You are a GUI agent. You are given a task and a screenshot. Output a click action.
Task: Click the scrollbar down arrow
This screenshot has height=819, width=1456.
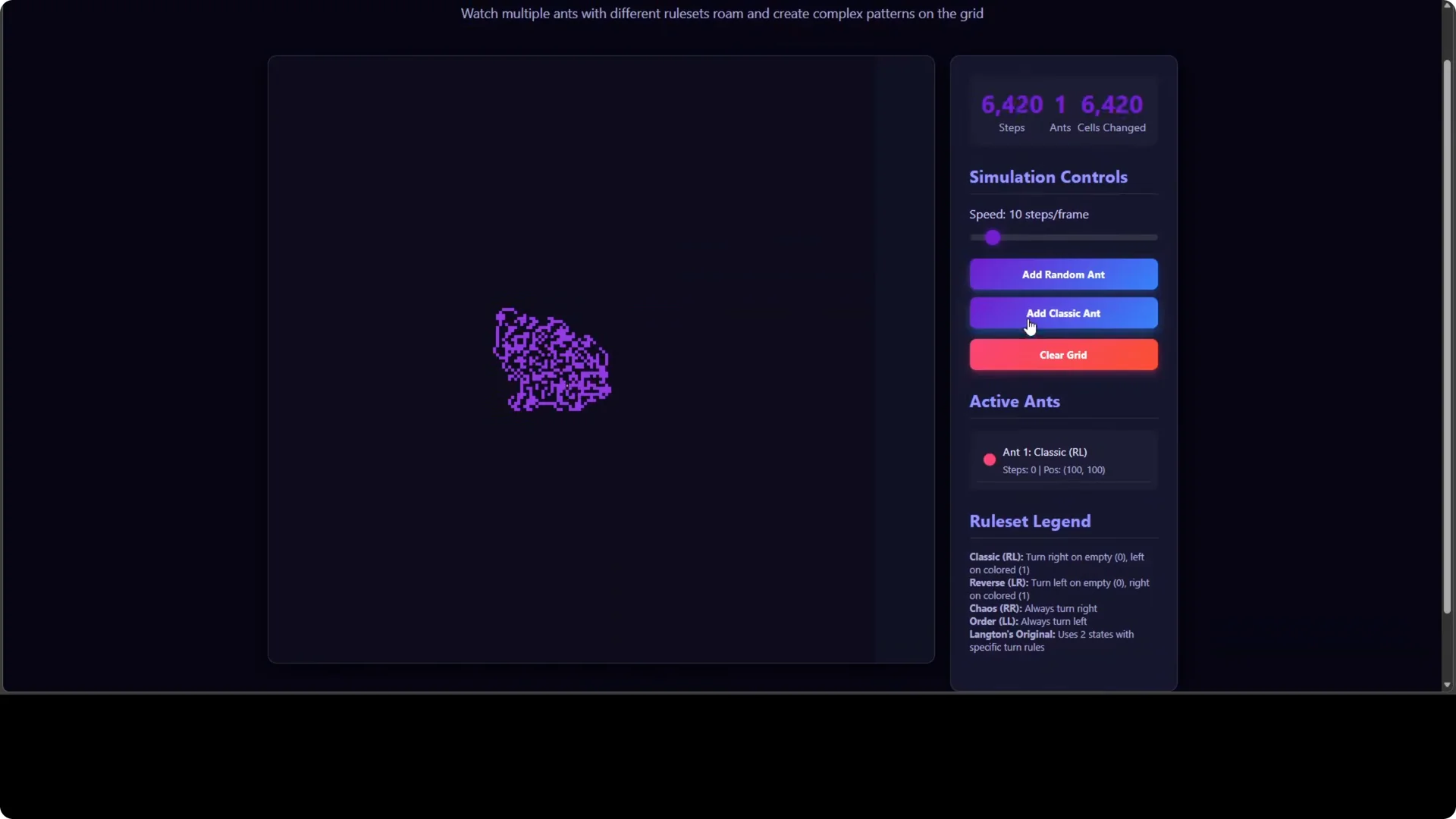point(1447,685)
